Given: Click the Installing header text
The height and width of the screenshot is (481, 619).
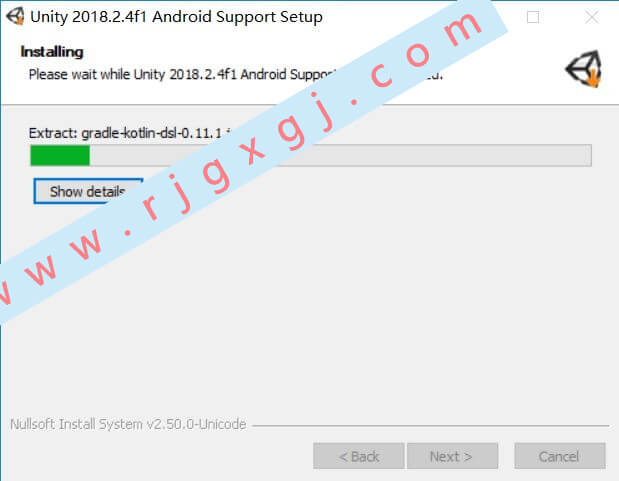Looking at the screenshot, I should coord(52,52).
